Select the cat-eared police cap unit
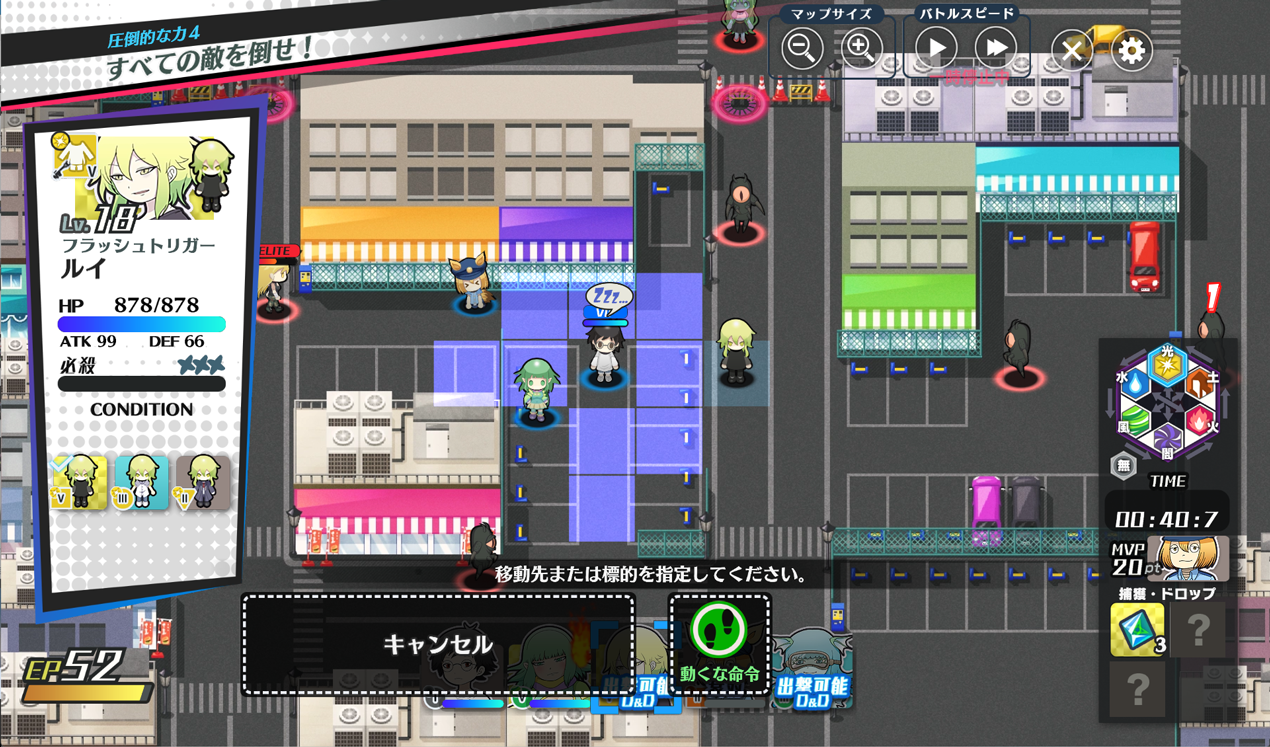1270x747 pixels. (x=473, y=282)
